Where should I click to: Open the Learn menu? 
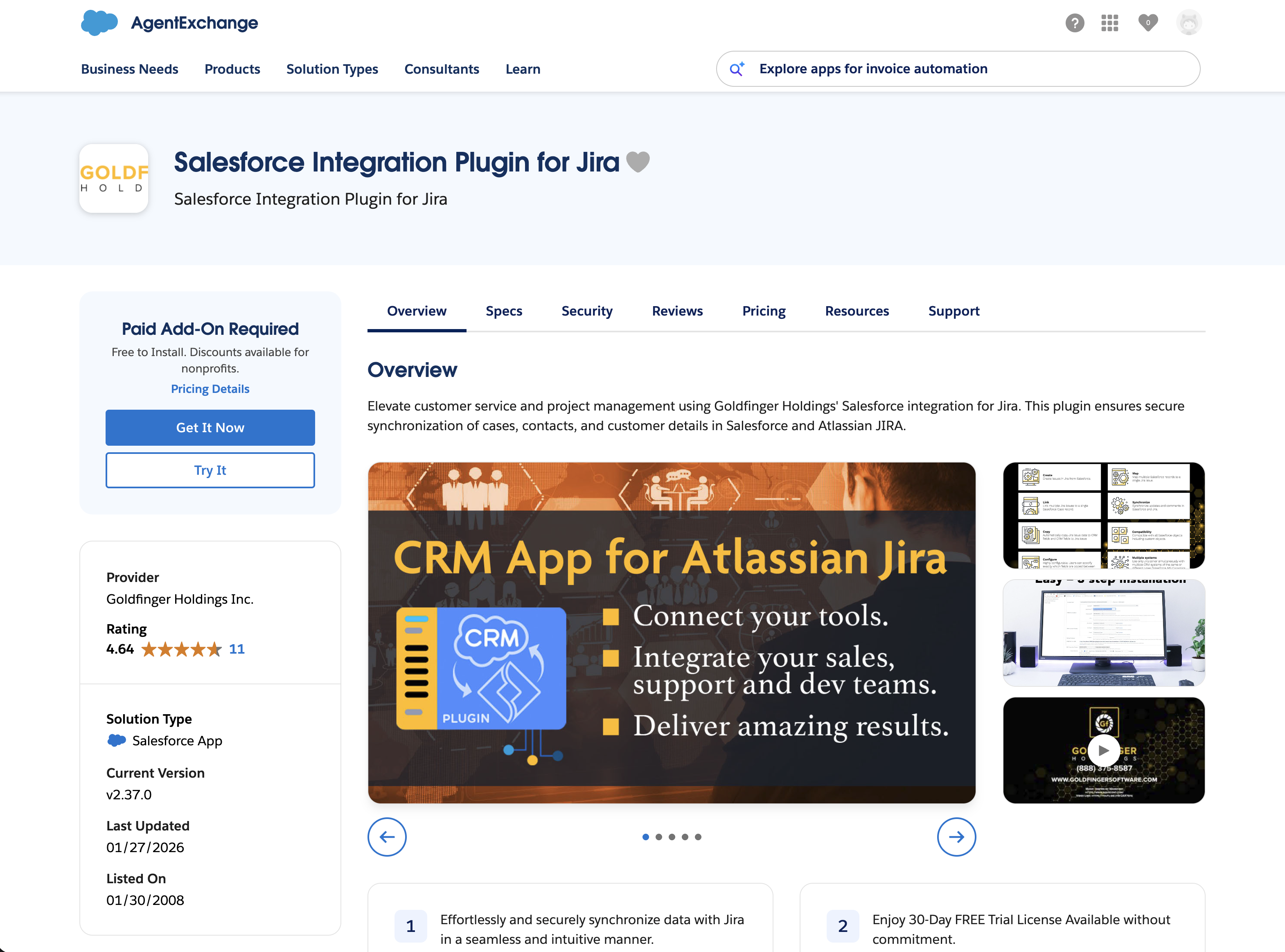click(x=523, y=69)
